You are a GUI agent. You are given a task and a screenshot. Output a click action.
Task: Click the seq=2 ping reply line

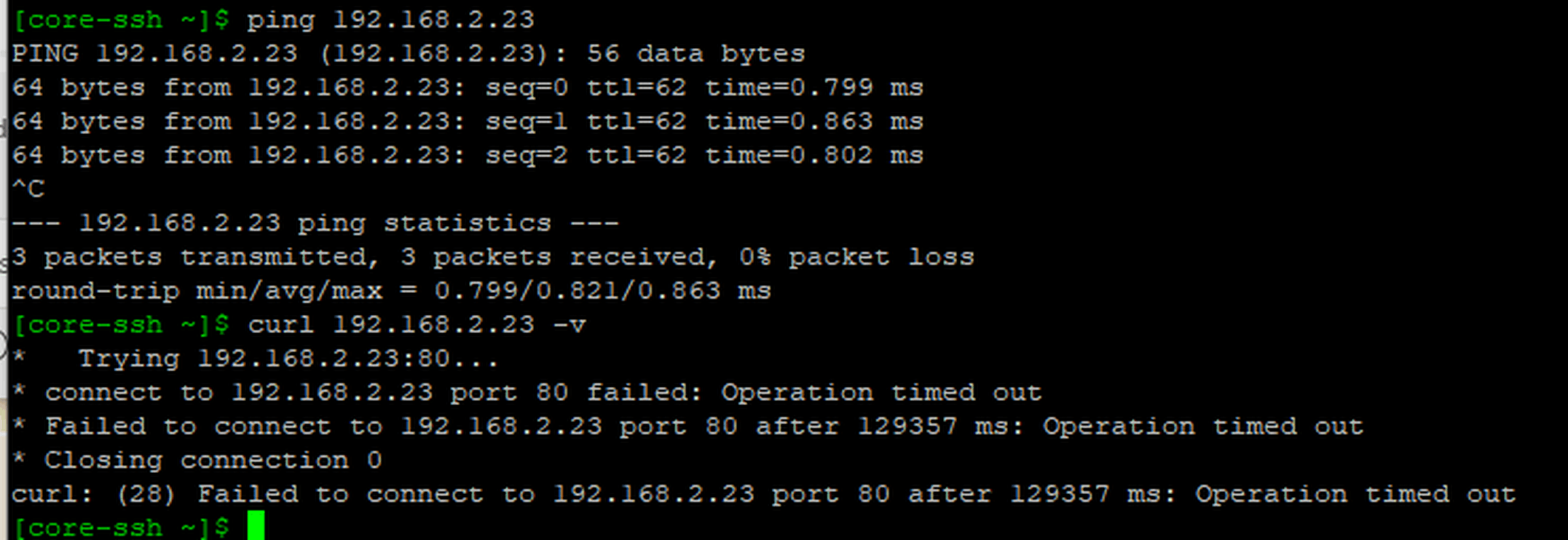point(468,155)
